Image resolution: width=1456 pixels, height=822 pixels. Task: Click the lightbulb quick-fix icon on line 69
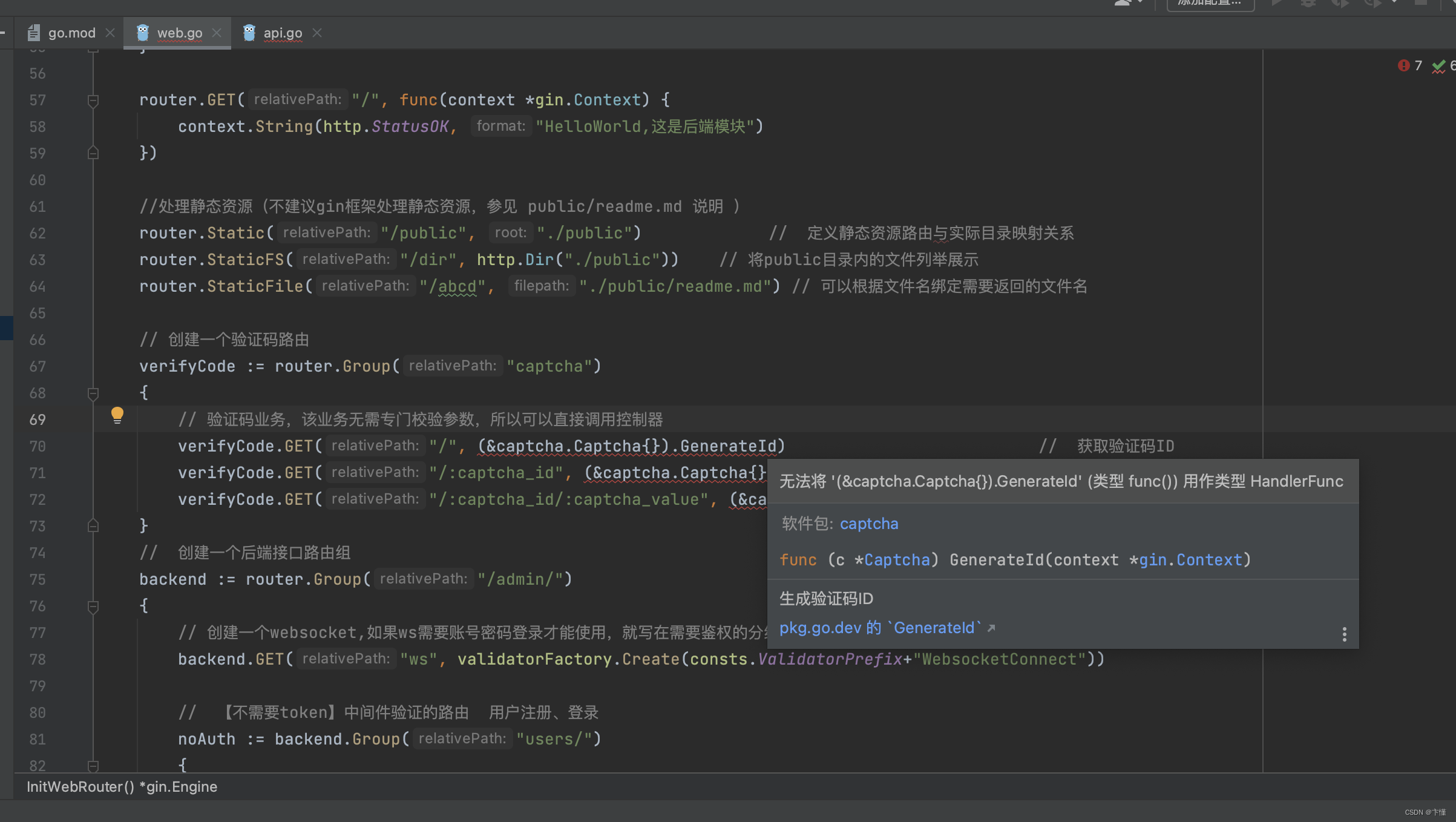coord(117,415)
